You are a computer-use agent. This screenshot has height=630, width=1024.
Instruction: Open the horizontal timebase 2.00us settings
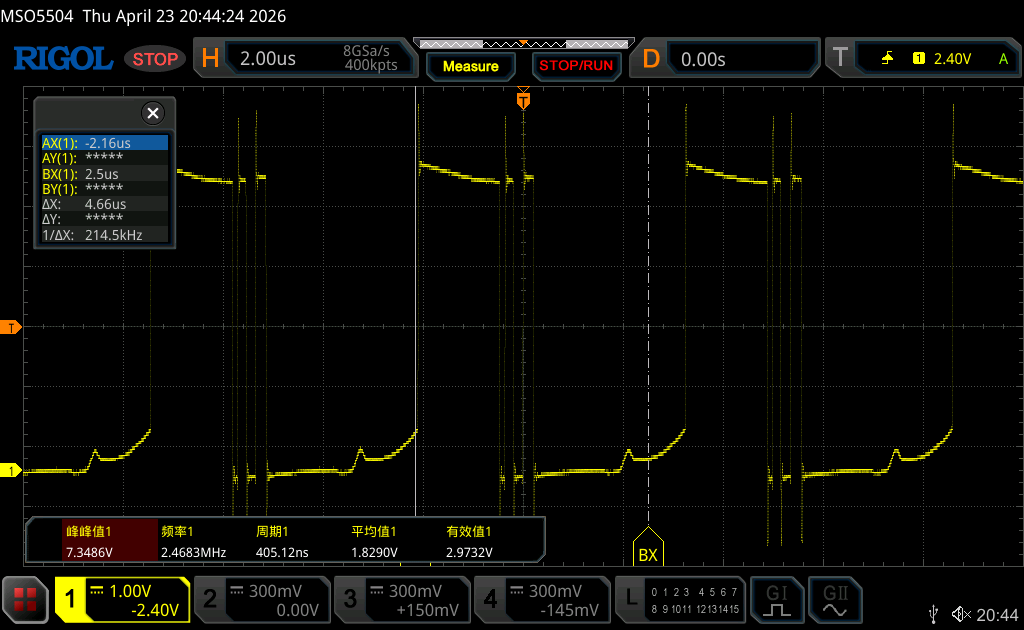[x=305, y=59]
